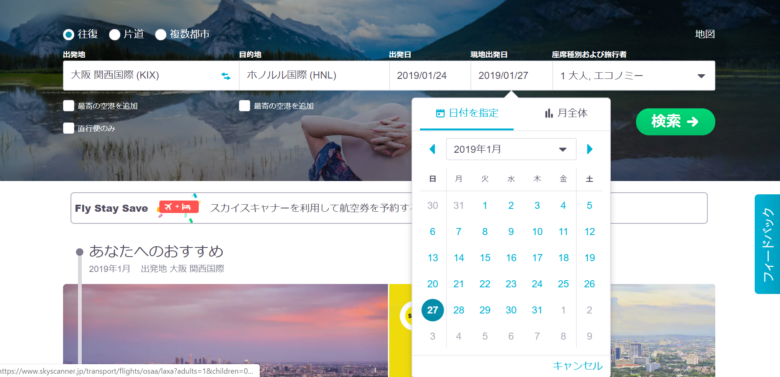The image size is (780, 377).
Task: Select the 複数都市 multi-city radio button
Action: [160, 35]
